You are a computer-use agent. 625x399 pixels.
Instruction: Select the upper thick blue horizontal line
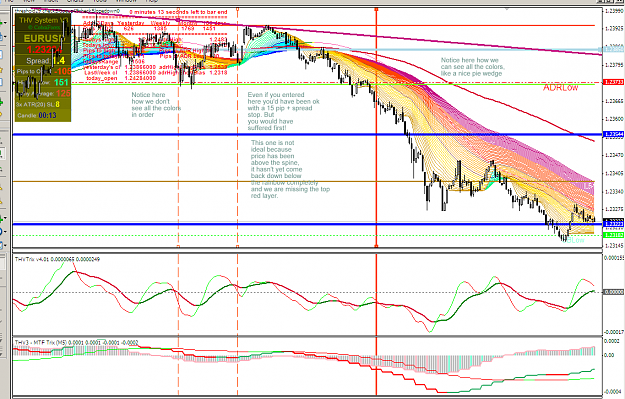point(307,135)
